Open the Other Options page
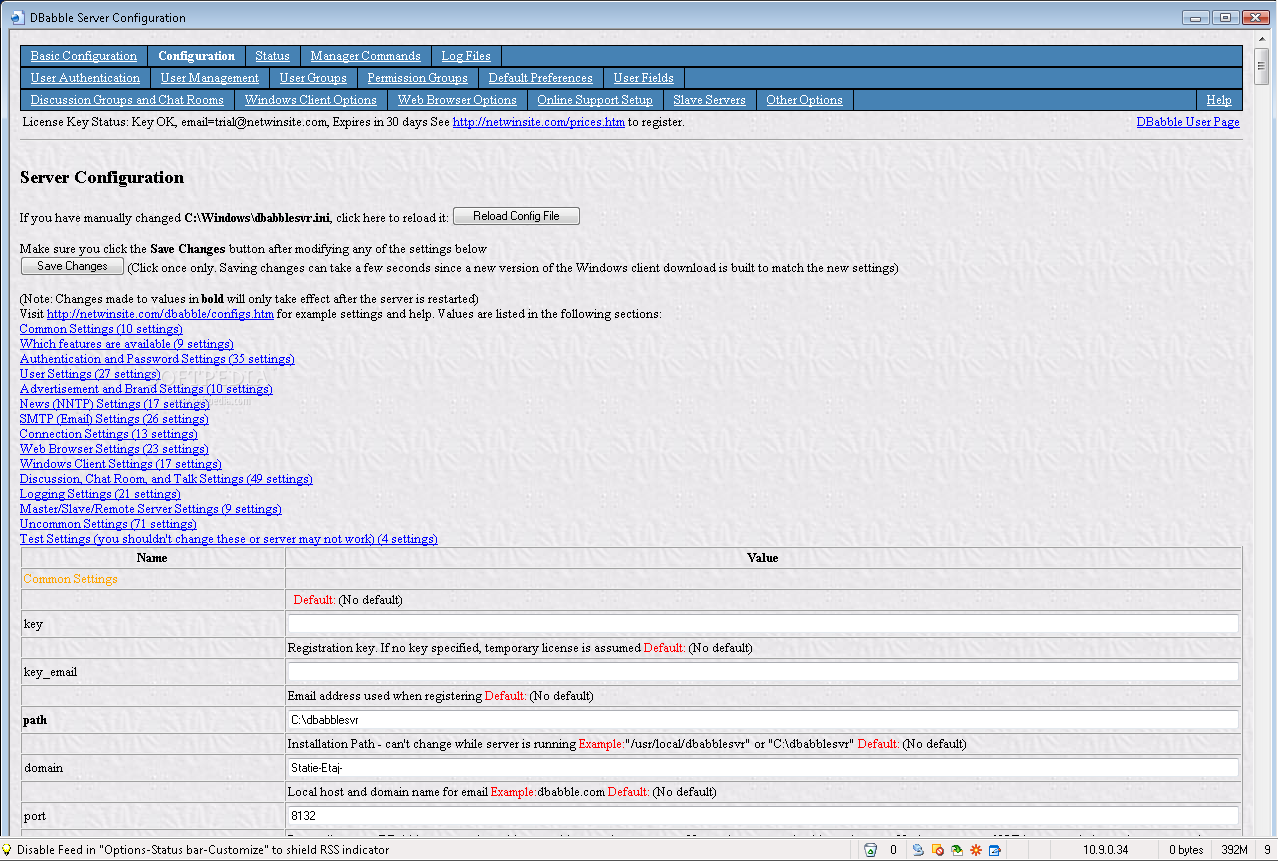The image size is (1278, 861). pyautogui.click(x=804, y=100)
